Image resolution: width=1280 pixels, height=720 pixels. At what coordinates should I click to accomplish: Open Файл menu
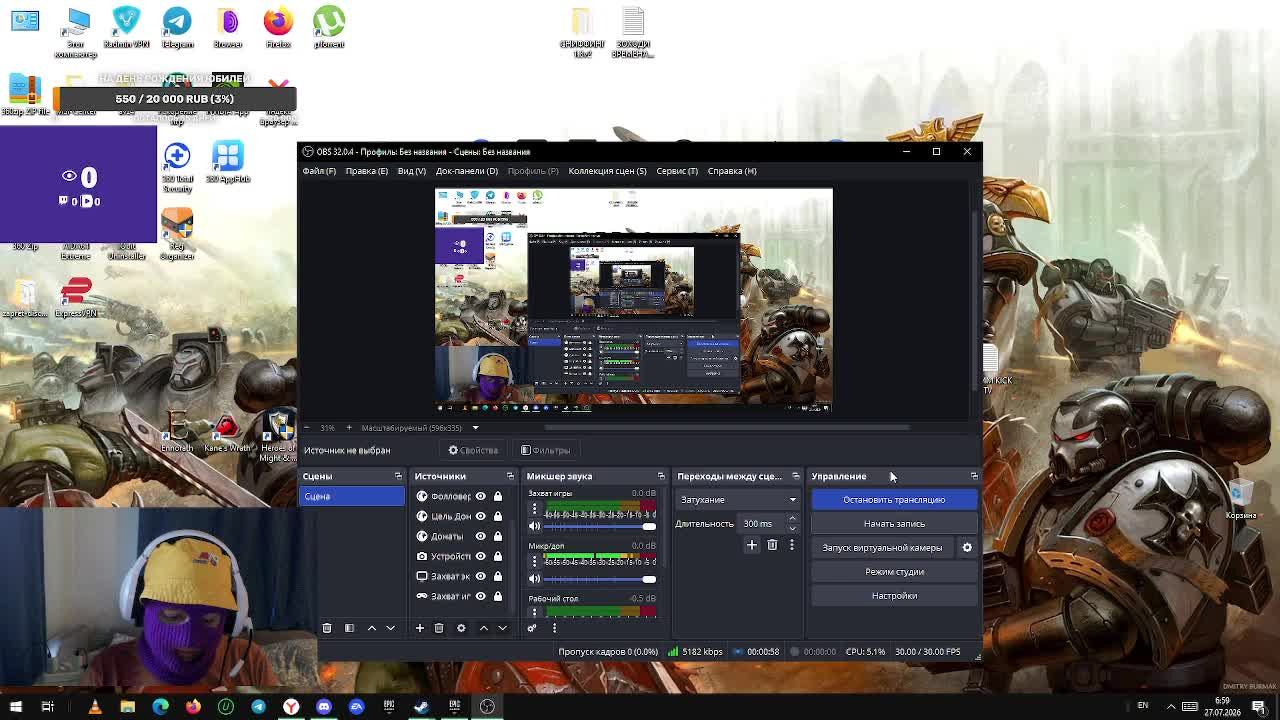[x=319, y=171]
